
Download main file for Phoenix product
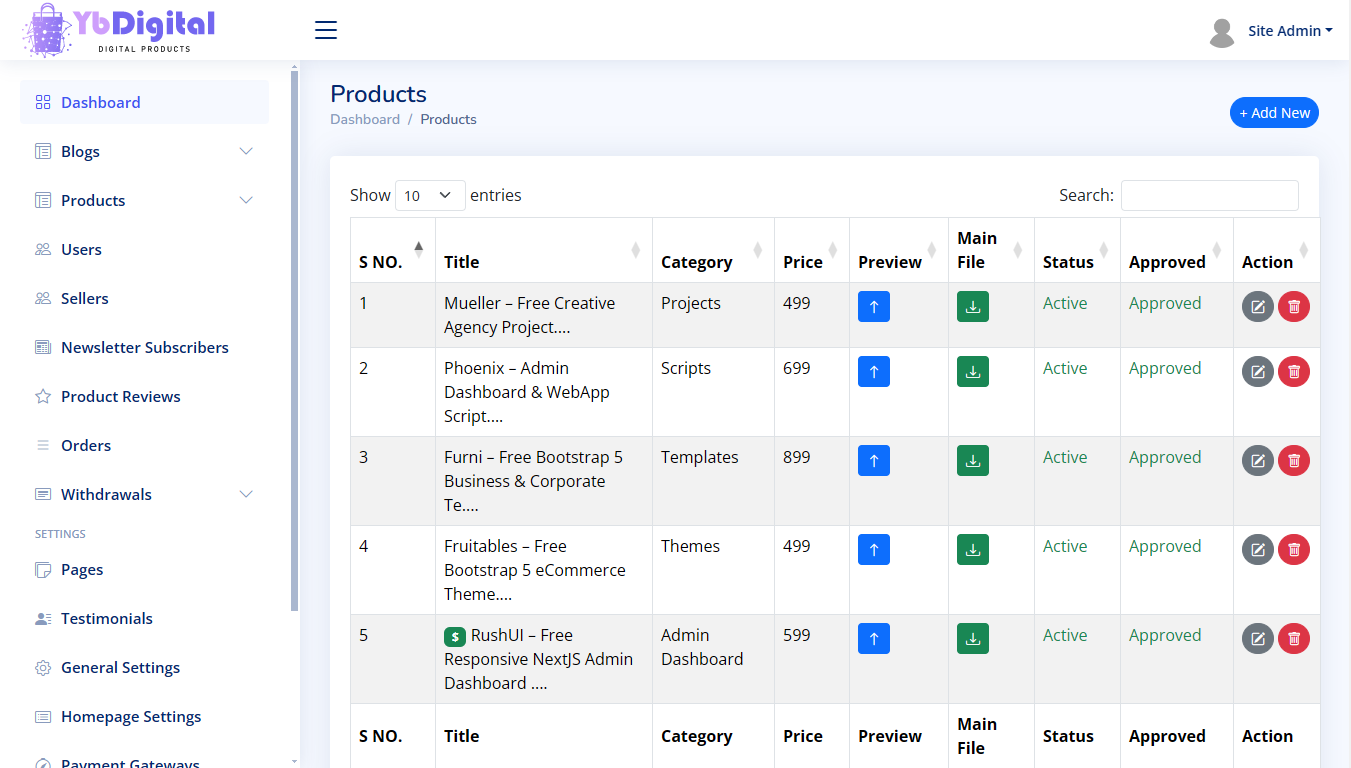973,372
